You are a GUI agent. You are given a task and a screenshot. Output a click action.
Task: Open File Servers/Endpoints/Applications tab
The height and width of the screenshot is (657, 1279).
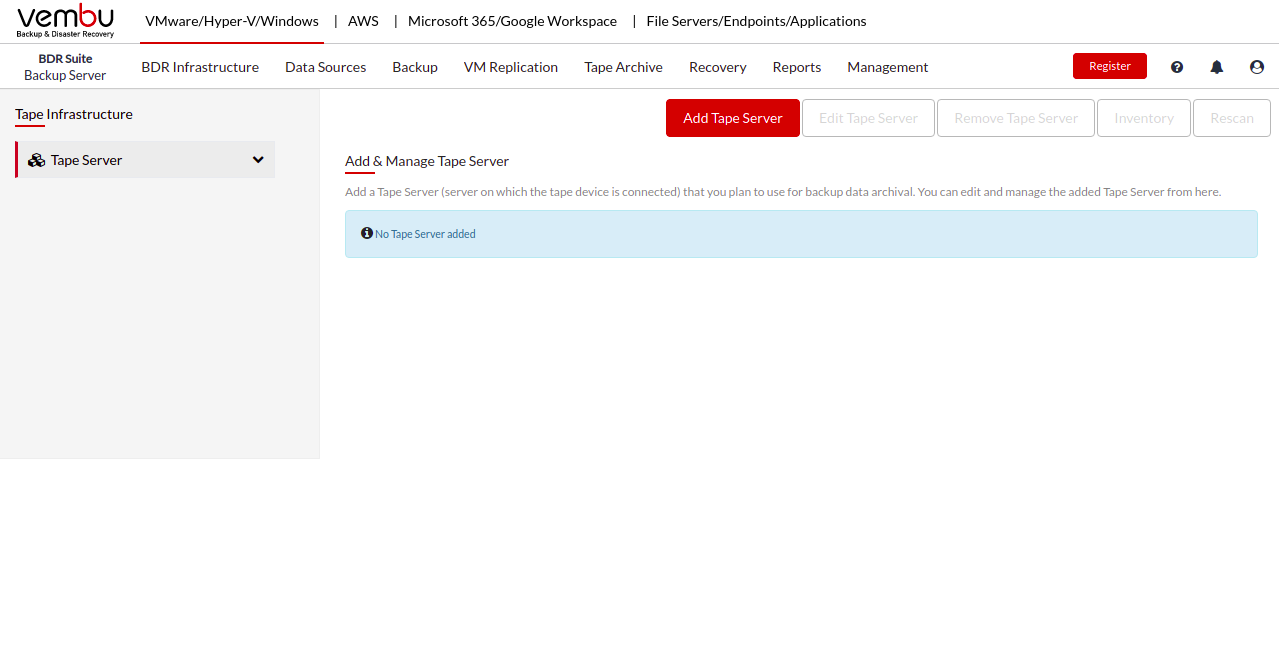click(x=757, y=21)
